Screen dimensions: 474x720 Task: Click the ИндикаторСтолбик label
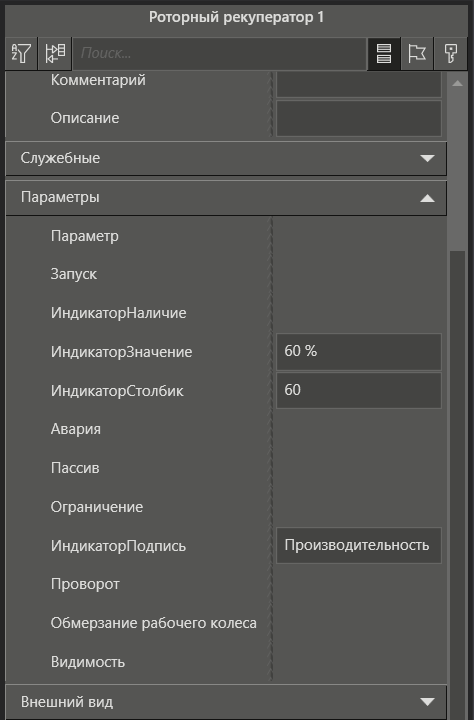(117, 391)
